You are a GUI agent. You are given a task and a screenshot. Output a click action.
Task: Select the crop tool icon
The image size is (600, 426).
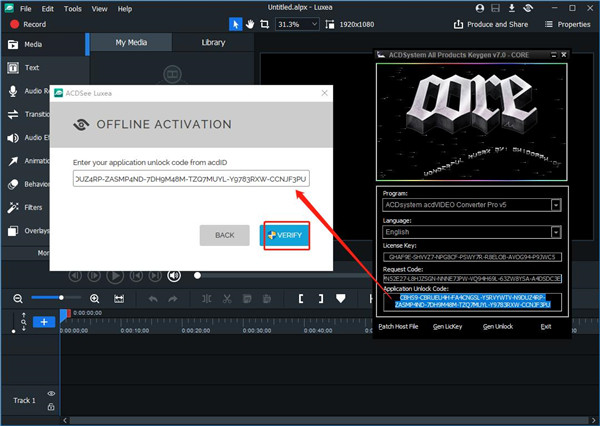click(x=264, y=24)
